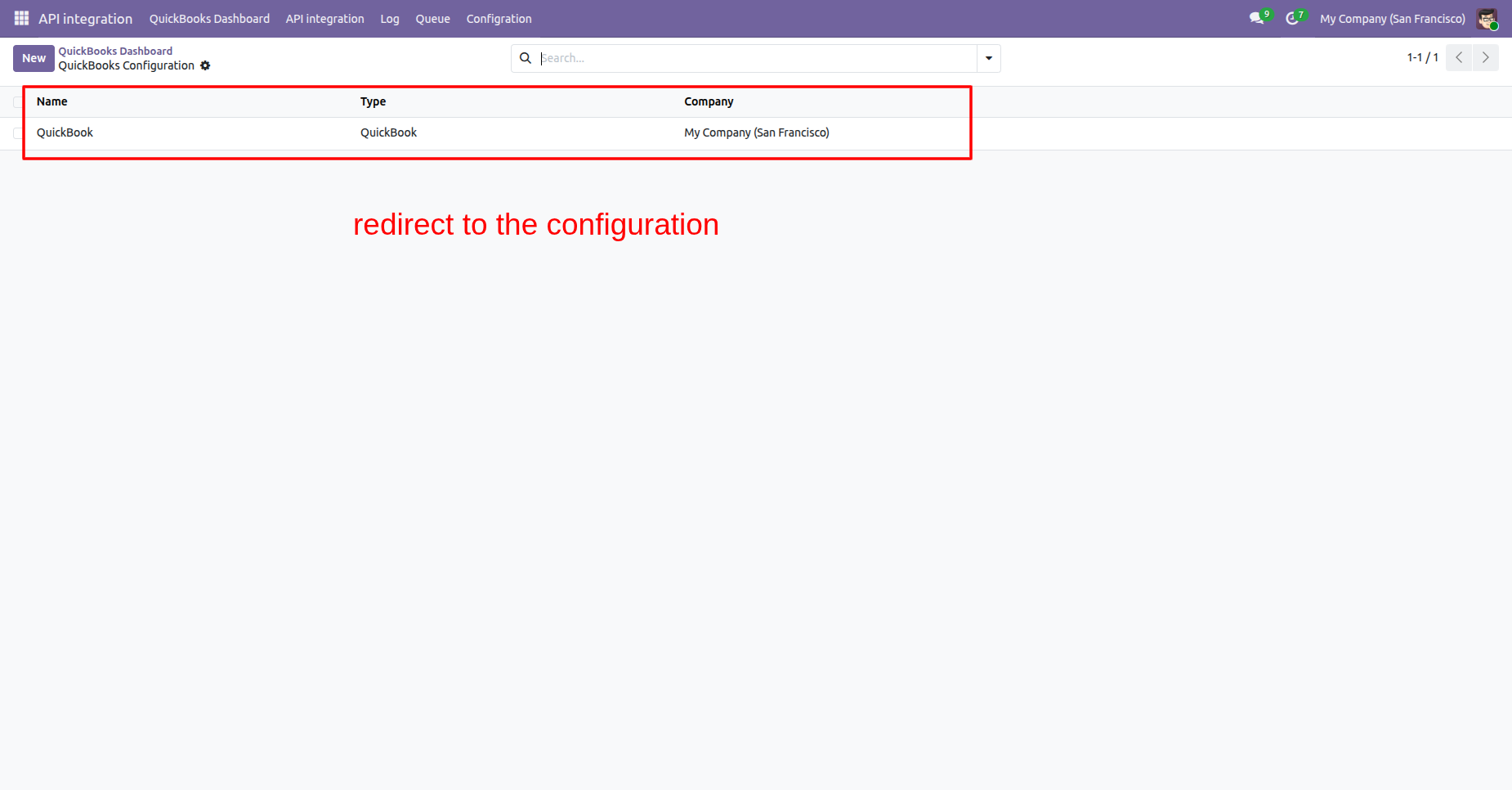Click the New button

pyautogui.click(x=34, y=58)
